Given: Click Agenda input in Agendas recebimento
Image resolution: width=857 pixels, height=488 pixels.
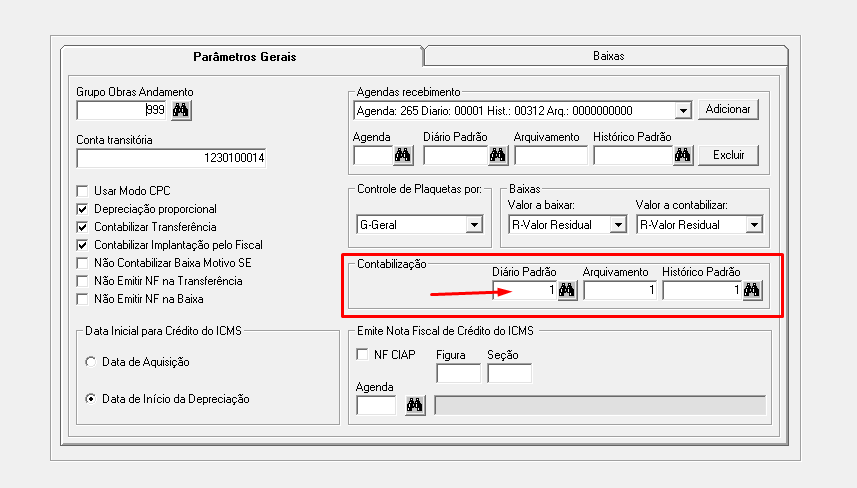Looking at the screenshot, I should tap(373, 155).
